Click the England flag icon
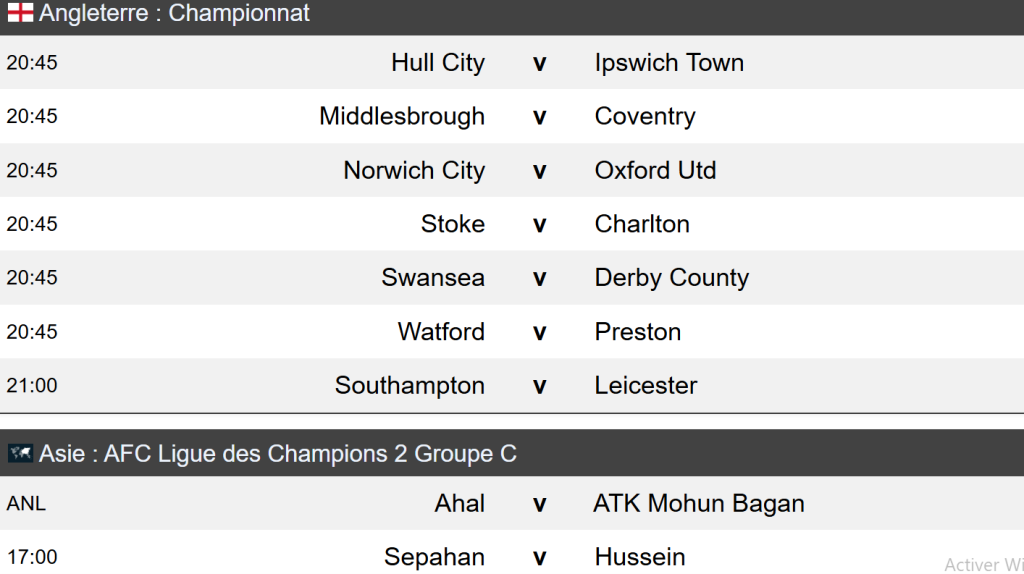The width and height of the screenshot is (1024, 574). tap(20, 14)
